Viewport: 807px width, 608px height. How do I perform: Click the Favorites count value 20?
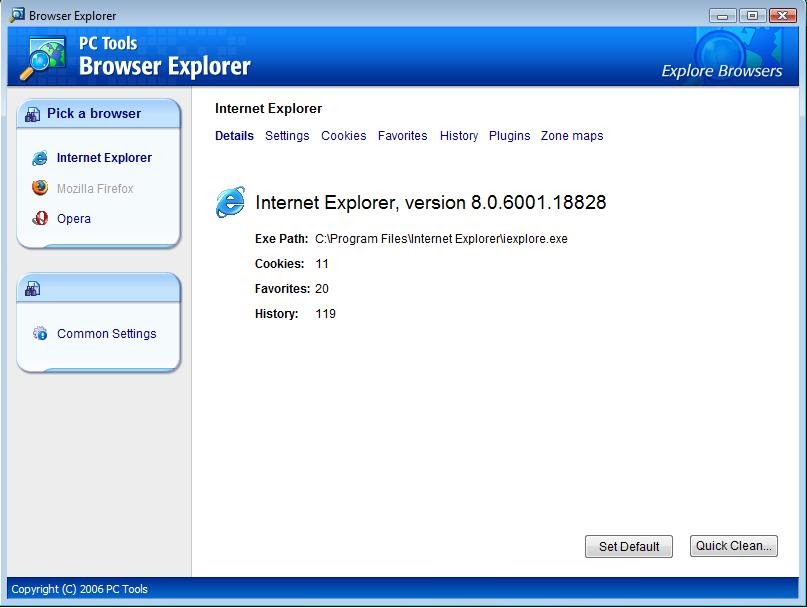tap(322, 289)
